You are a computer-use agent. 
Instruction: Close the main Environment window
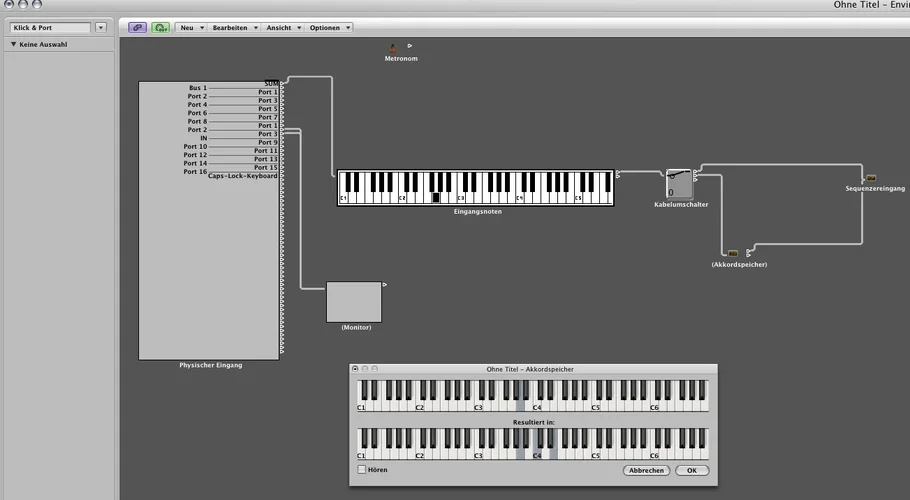[9, 3]
